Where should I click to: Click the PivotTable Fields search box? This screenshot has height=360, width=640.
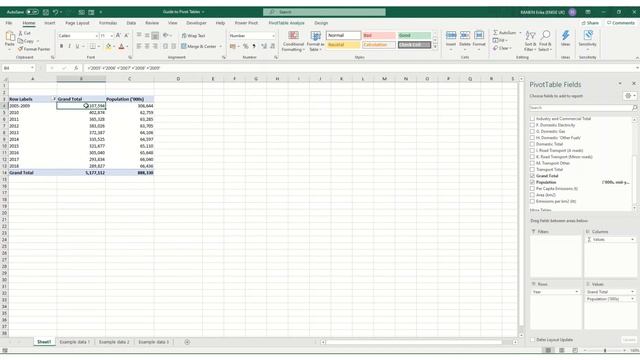[580, 108]
